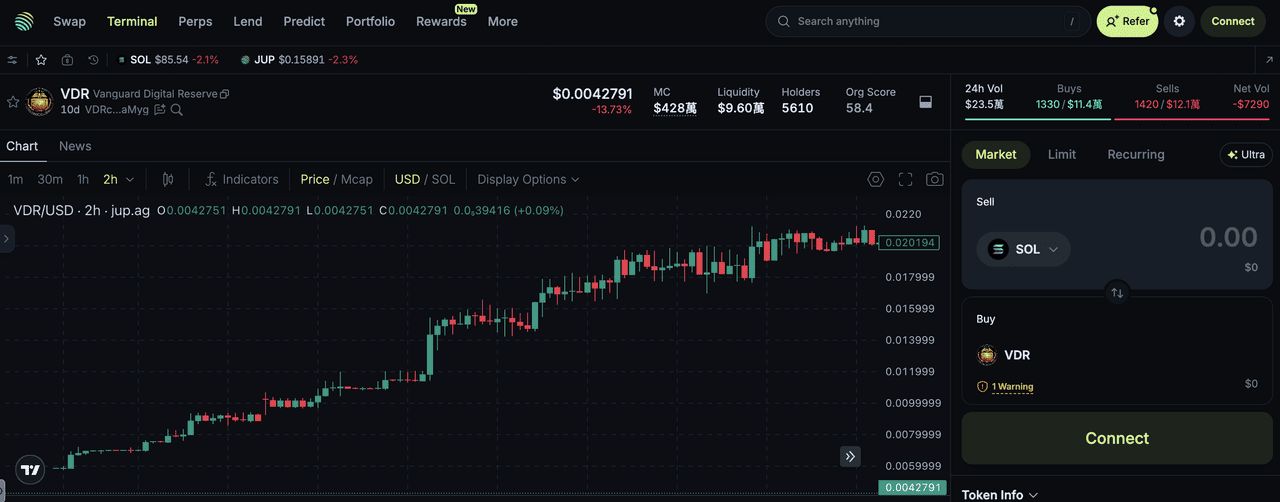Focus the Search anything field

928,21
